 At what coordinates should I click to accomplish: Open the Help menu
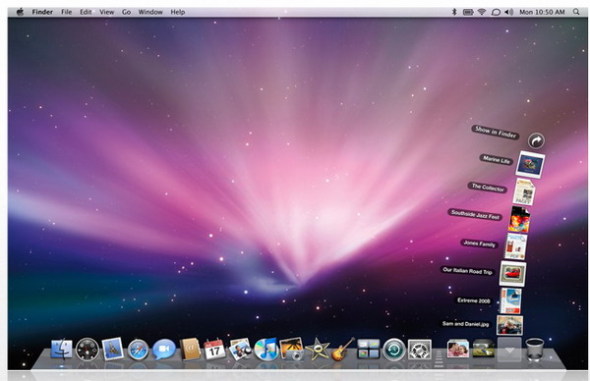178,12
